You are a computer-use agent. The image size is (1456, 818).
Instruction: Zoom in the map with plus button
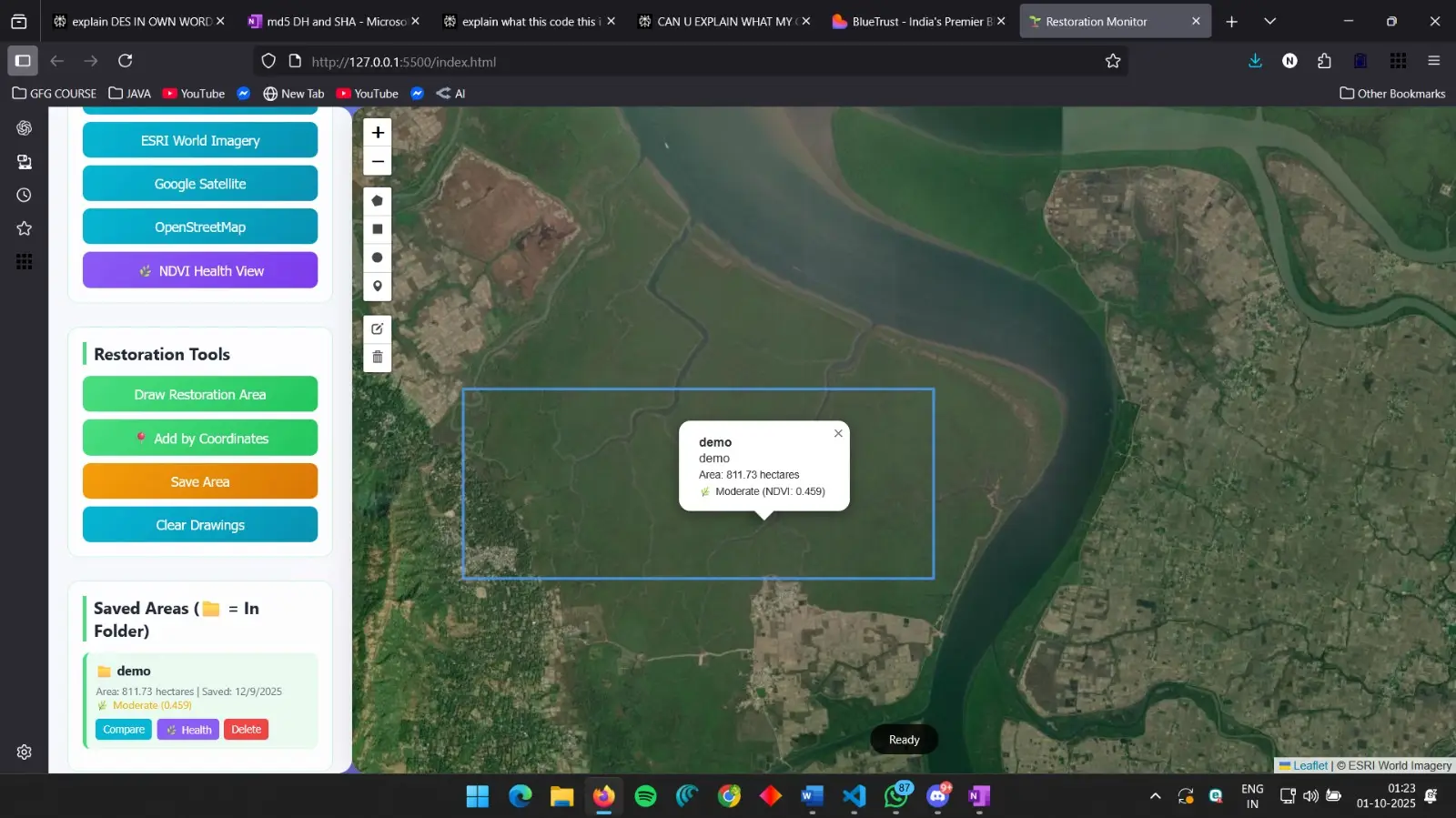coord(378,132)
